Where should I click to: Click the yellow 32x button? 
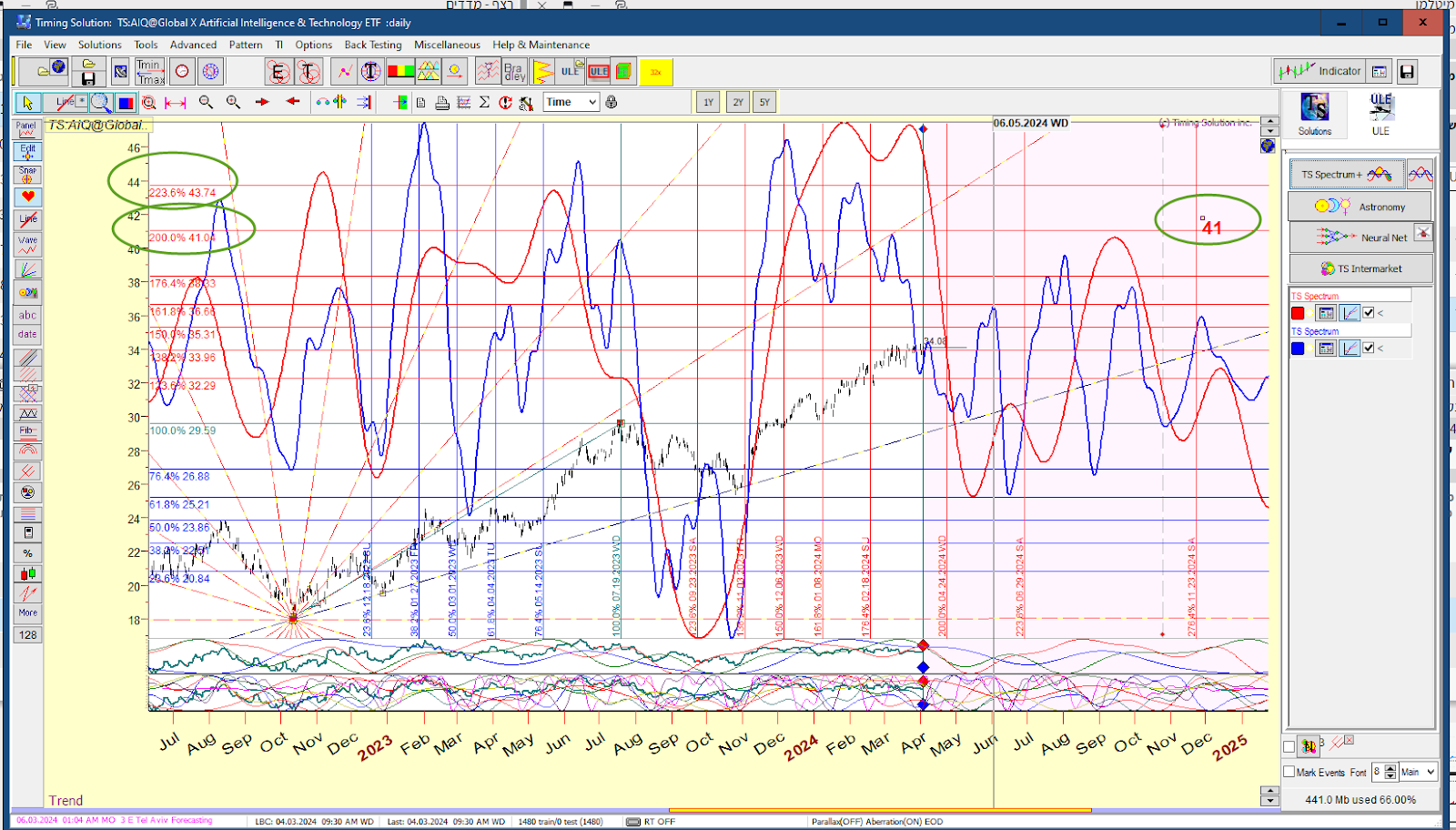coord(656,72)
